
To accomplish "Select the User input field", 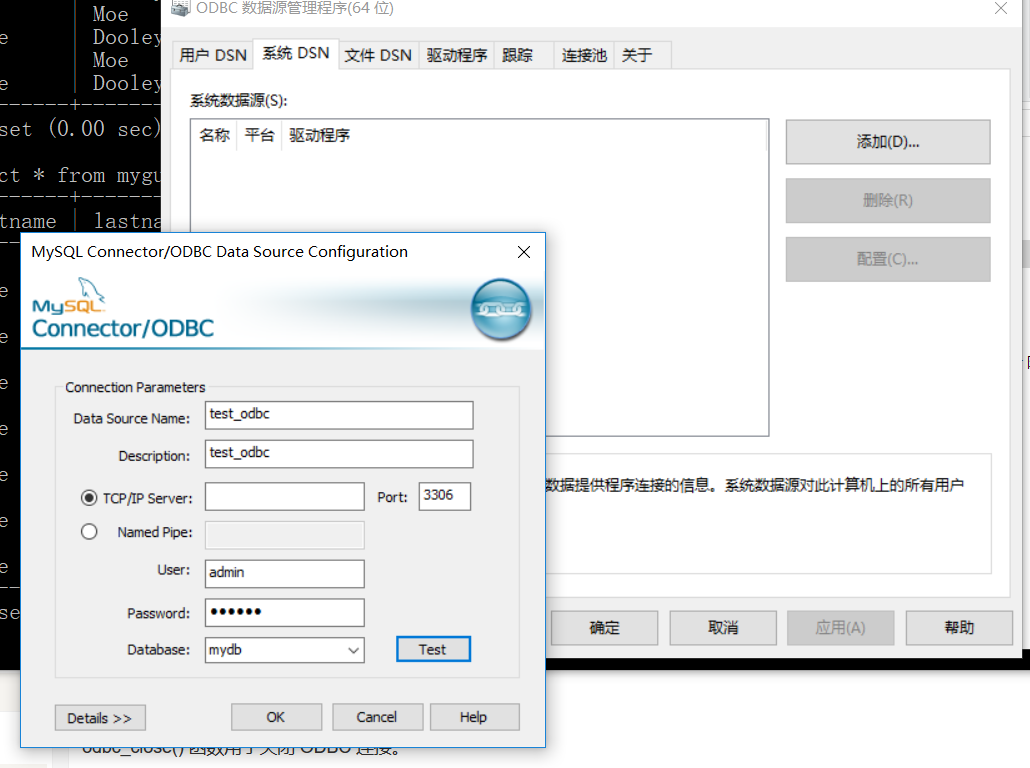I will tap(284, 573).
